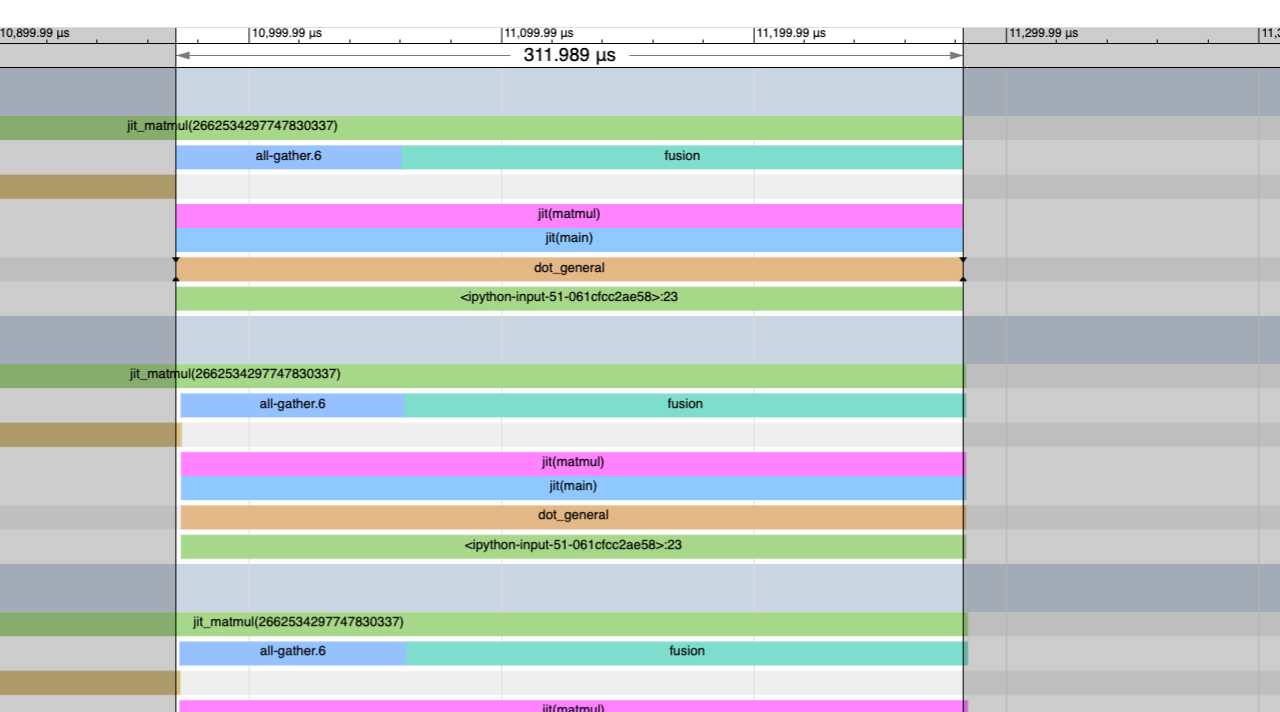Screen dimensions: 1280x712
Task: Select all-gather.6 in the third track
Action: pos(293,652)
